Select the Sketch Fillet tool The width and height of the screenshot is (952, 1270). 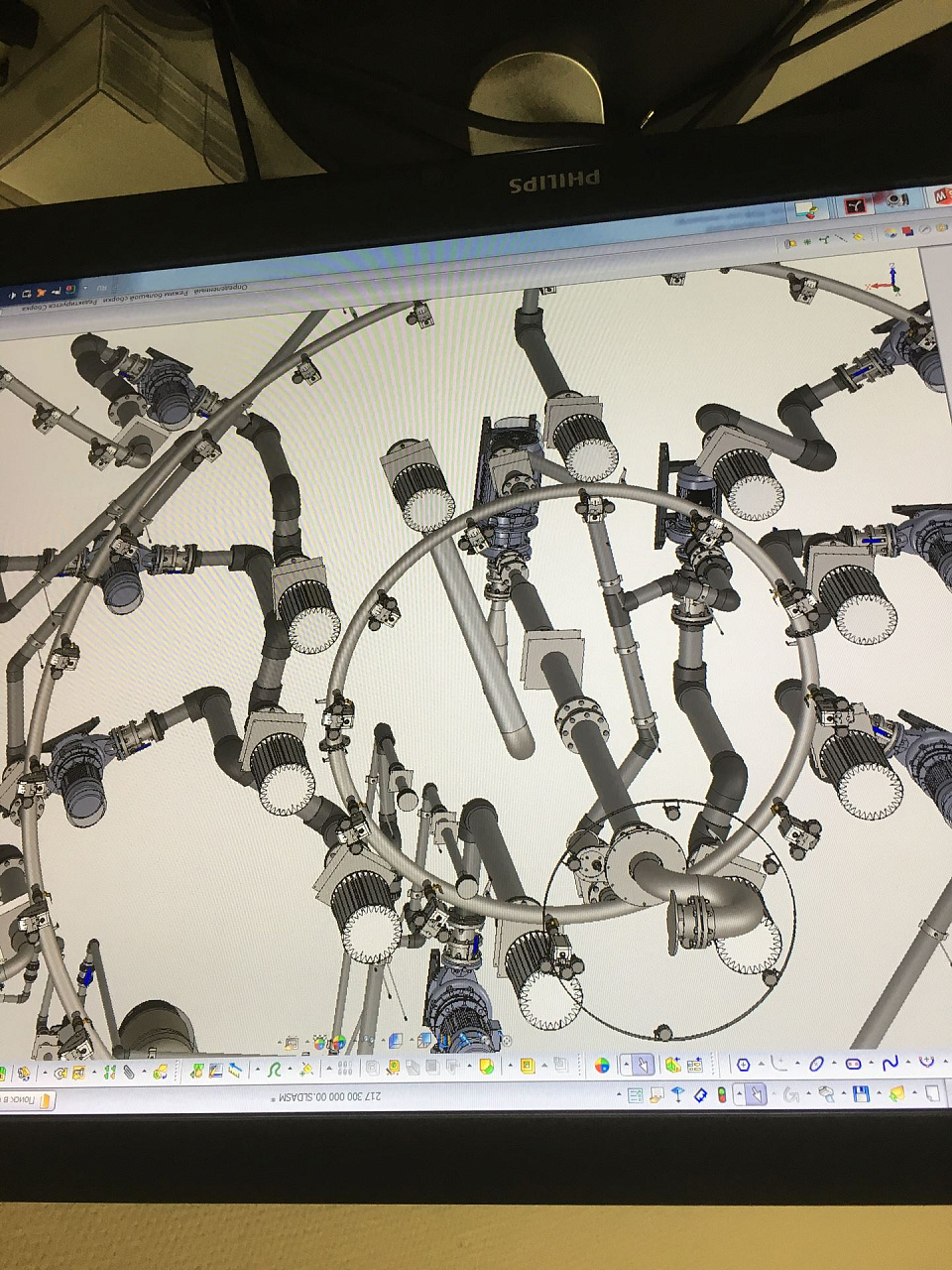(x=779, y=1064)
